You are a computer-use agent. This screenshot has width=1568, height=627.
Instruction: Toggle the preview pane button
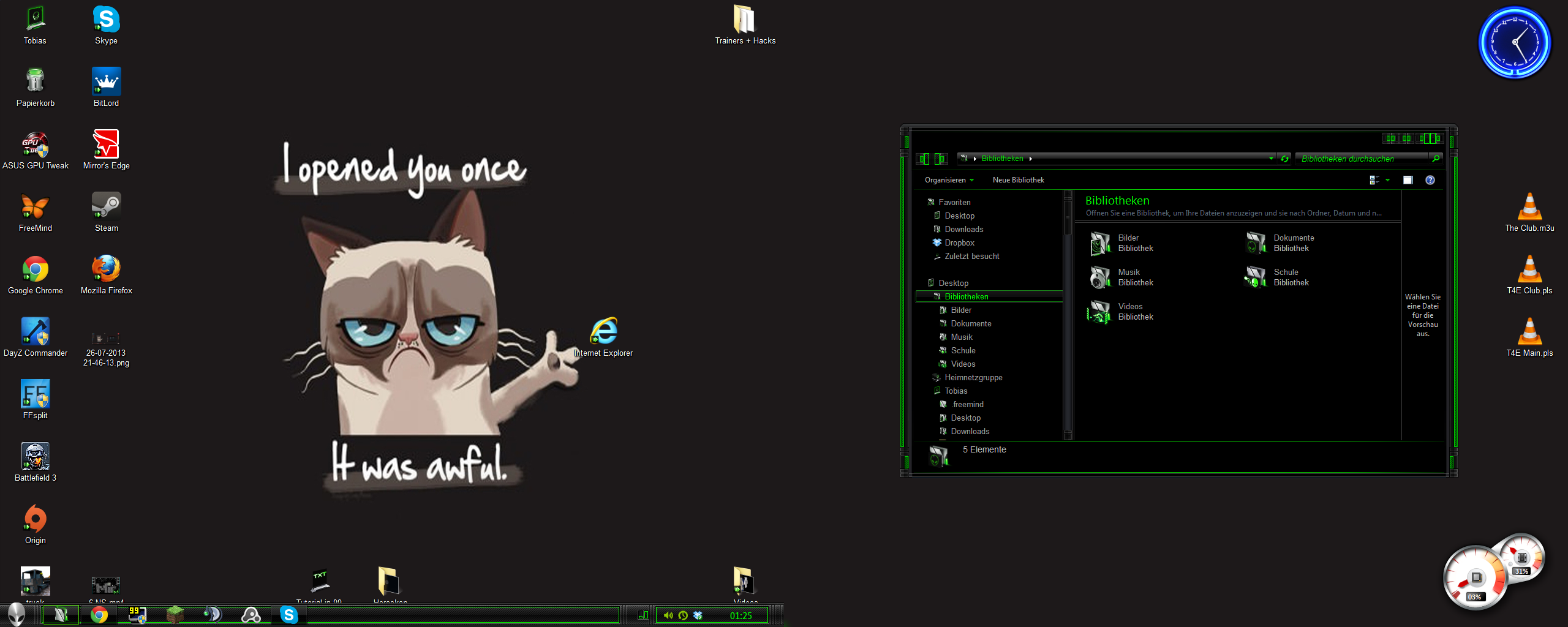[1408, 180]
